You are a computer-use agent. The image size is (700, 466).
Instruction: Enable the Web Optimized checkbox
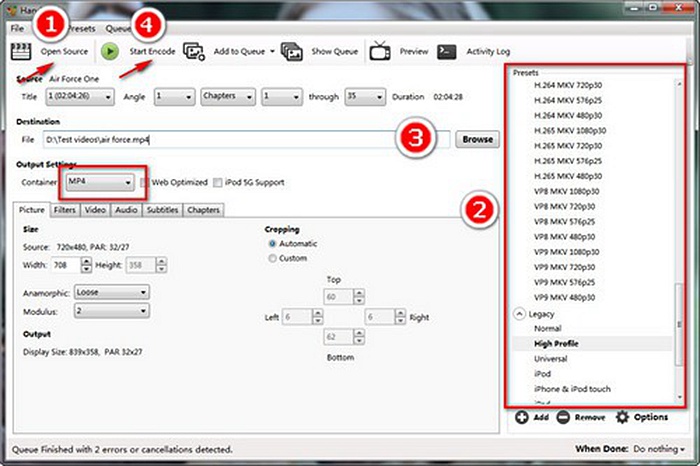[x=144, y=182]
